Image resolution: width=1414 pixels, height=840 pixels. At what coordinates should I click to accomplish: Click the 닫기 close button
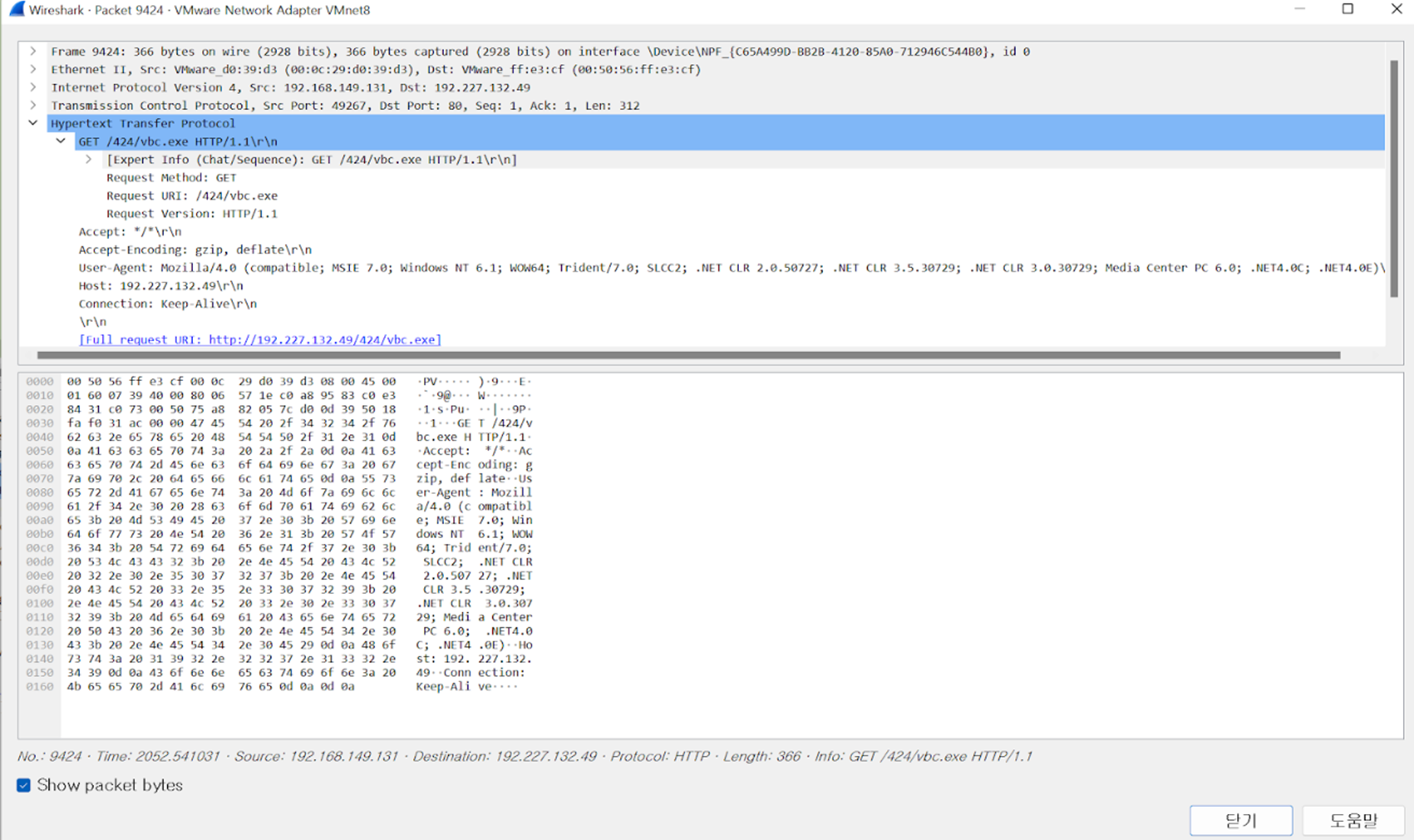pos(1240,820)
